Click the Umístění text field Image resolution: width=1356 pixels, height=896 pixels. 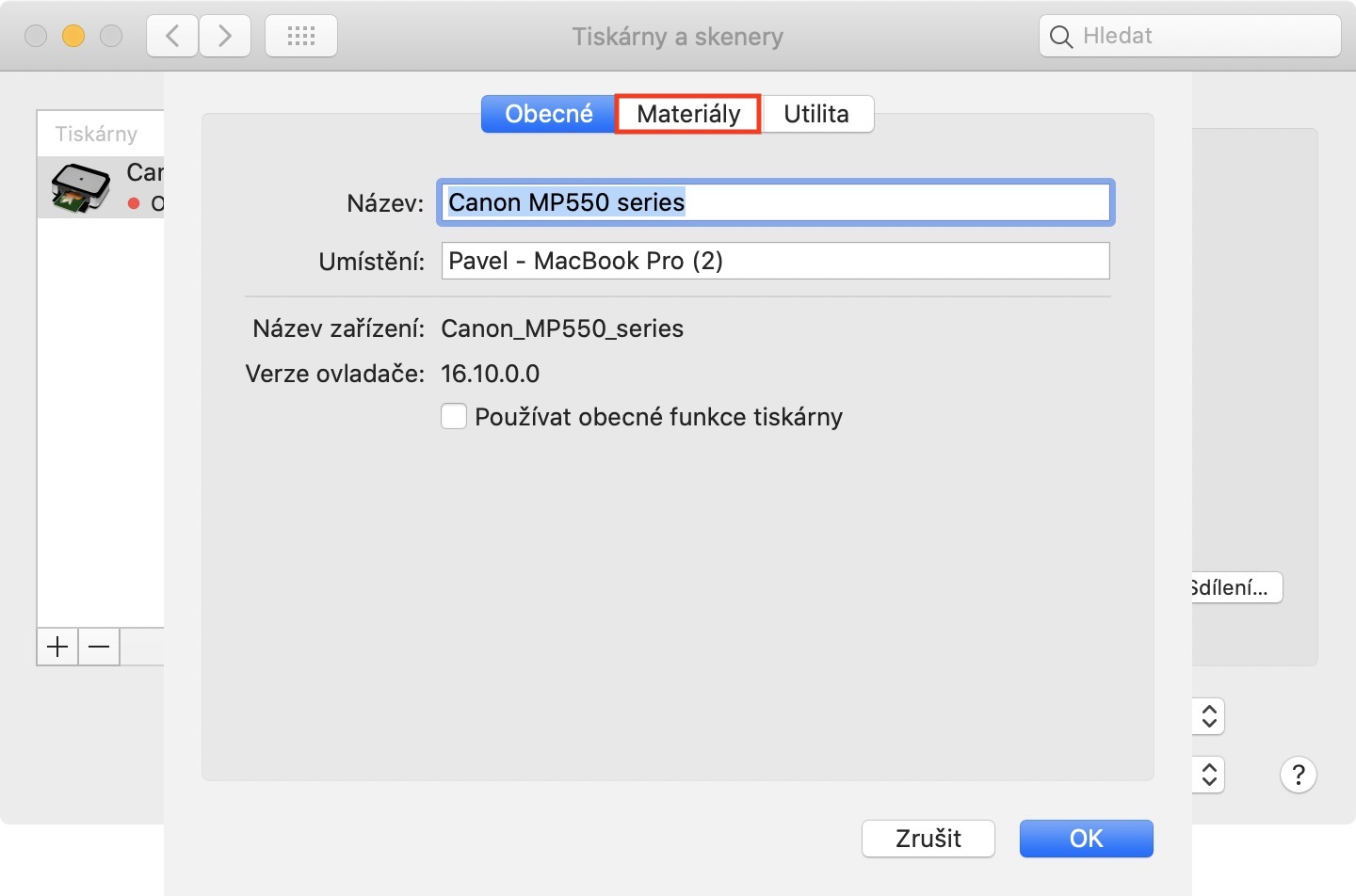tap(775, 261)
